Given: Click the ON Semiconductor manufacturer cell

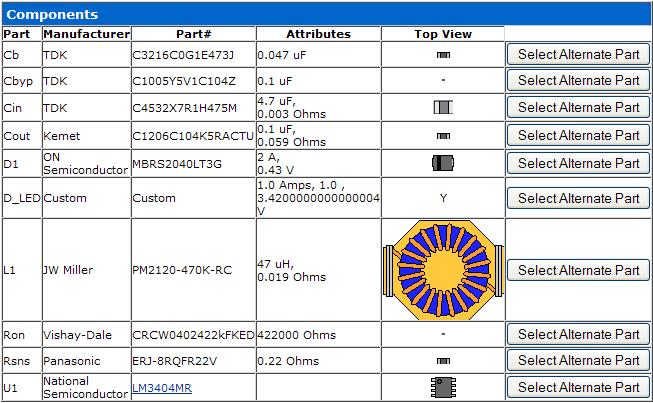Looking at the screenshot, I should [x=85, y=164].
